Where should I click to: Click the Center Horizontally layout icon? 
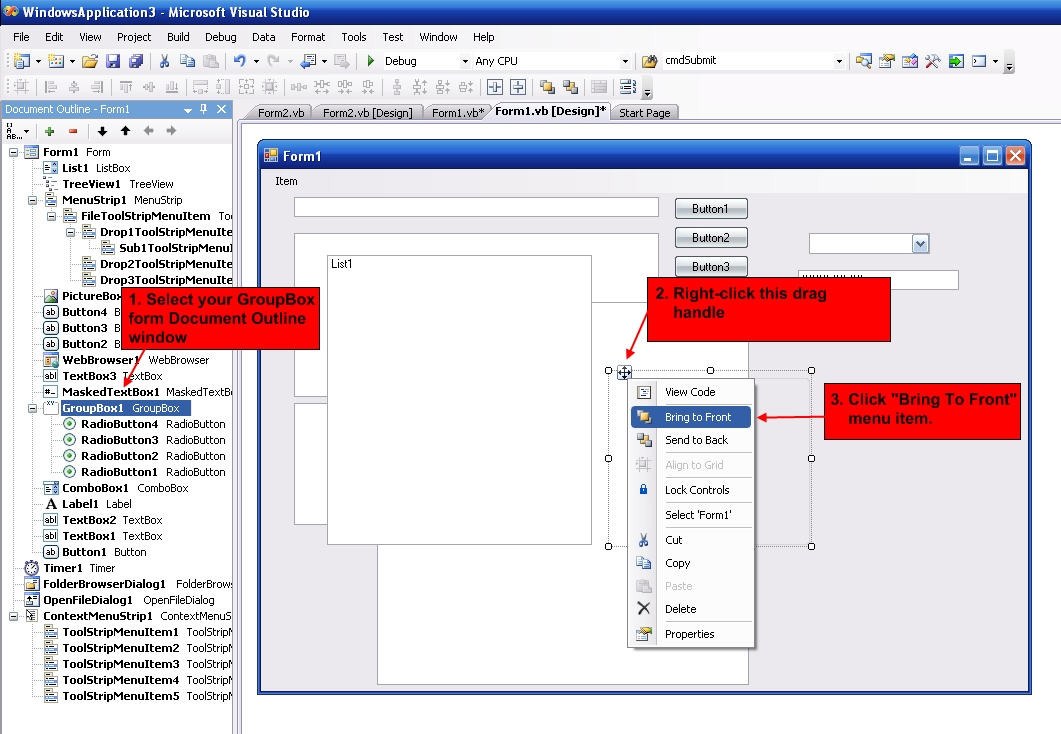pyautogui.click(x=495, y=87)
